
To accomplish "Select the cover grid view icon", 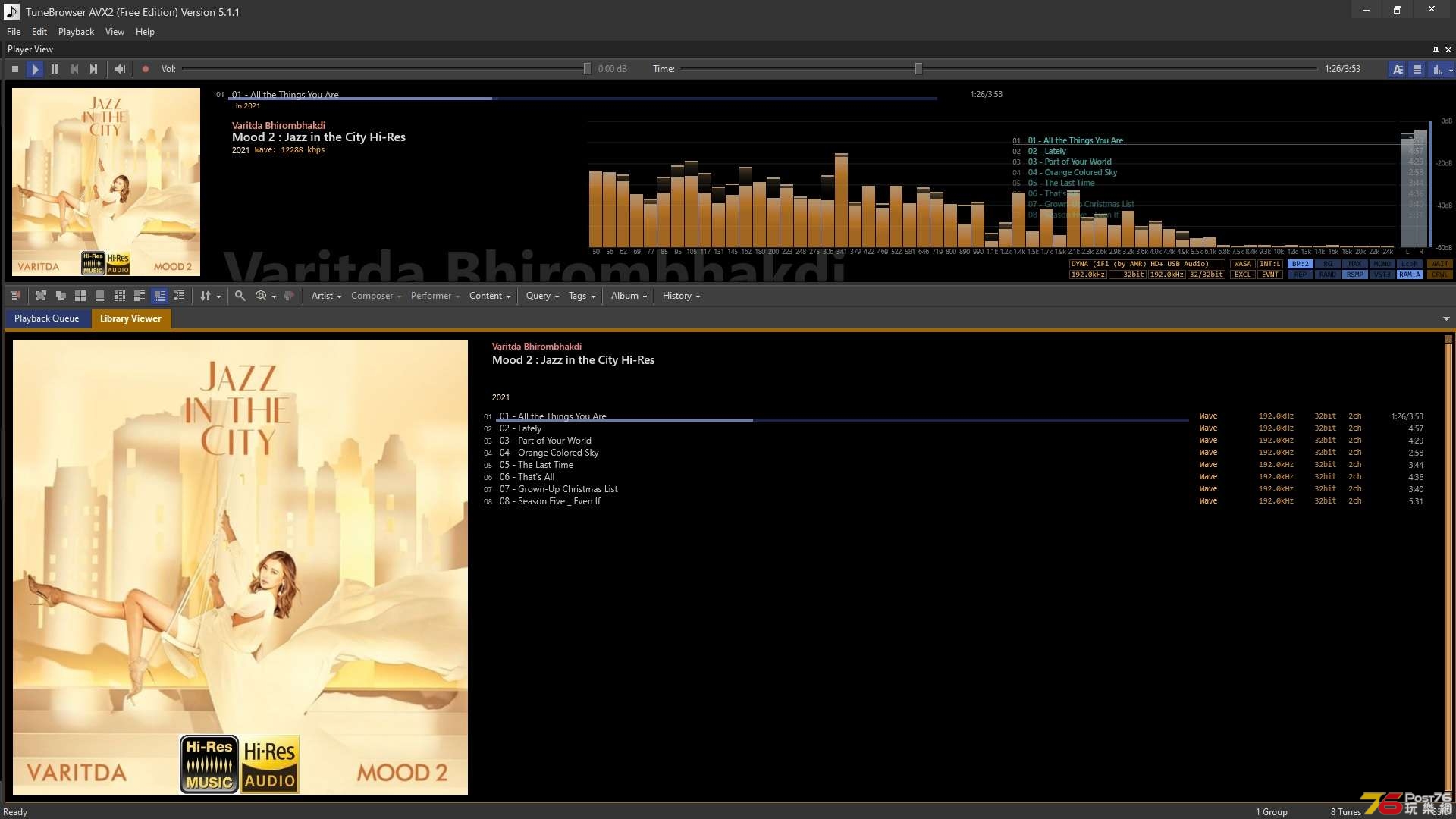I will point(80,296).
